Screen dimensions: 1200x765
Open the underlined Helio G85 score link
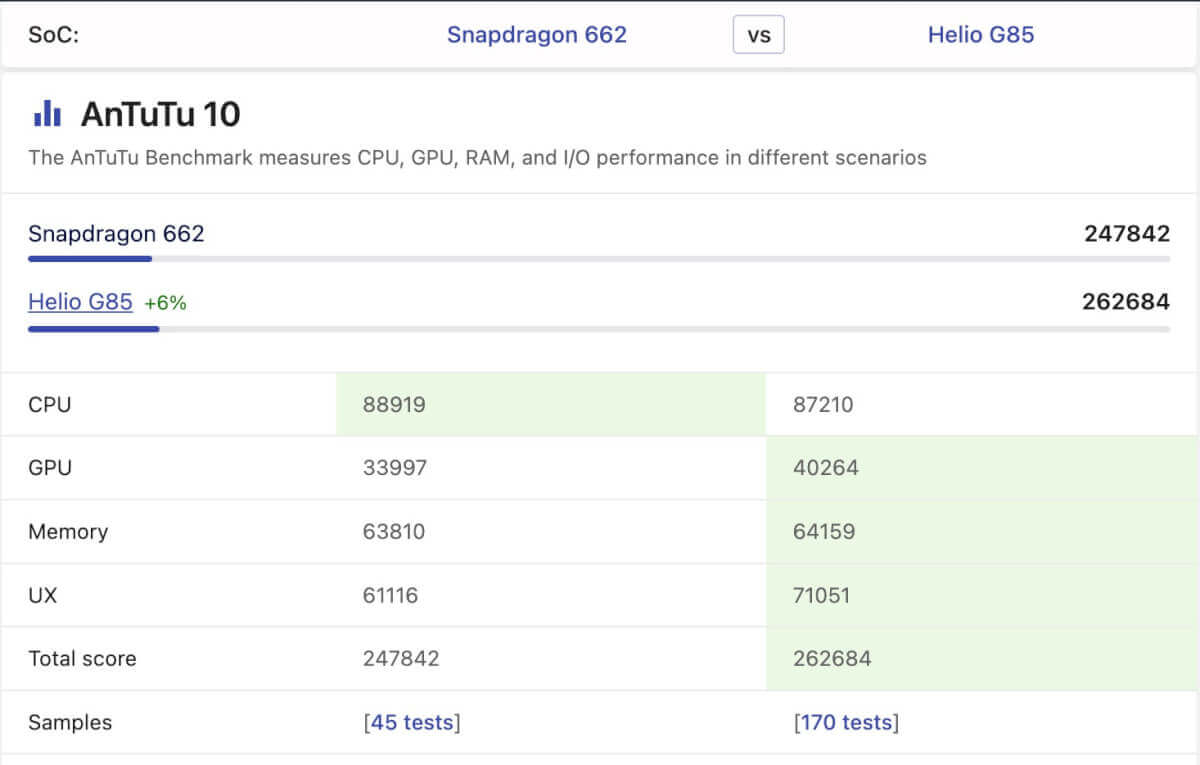pos(80,301)
